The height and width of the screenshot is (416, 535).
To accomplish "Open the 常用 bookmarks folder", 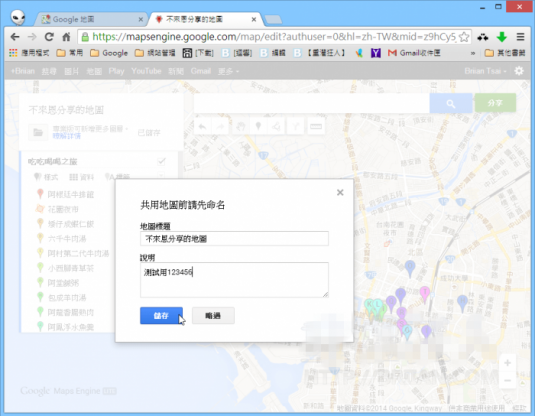I will click(70, 53).
